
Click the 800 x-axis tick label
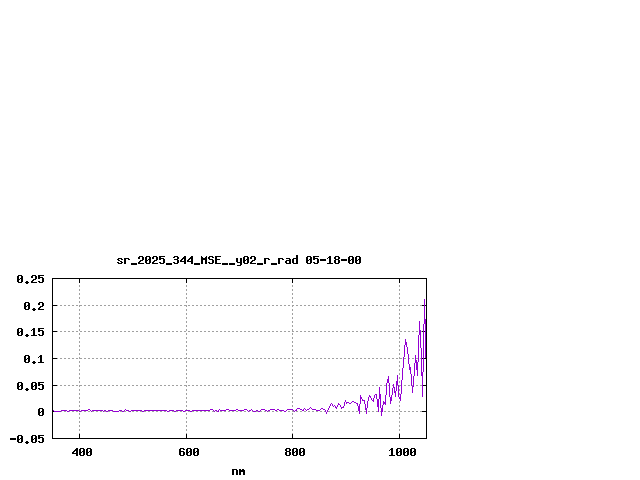[x=293, y=453]
